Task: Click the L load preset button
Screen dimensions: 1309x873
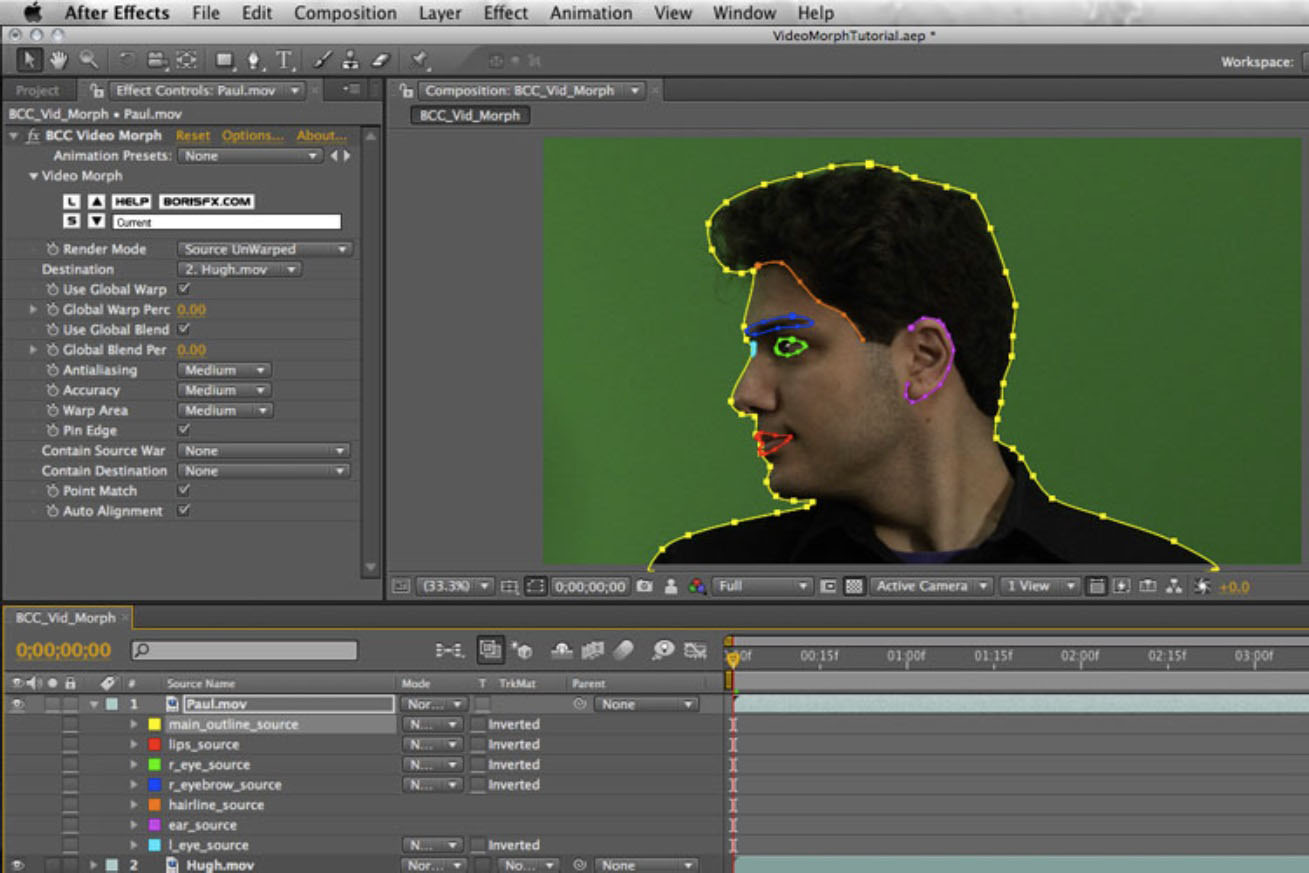Action: pos(71,202)
